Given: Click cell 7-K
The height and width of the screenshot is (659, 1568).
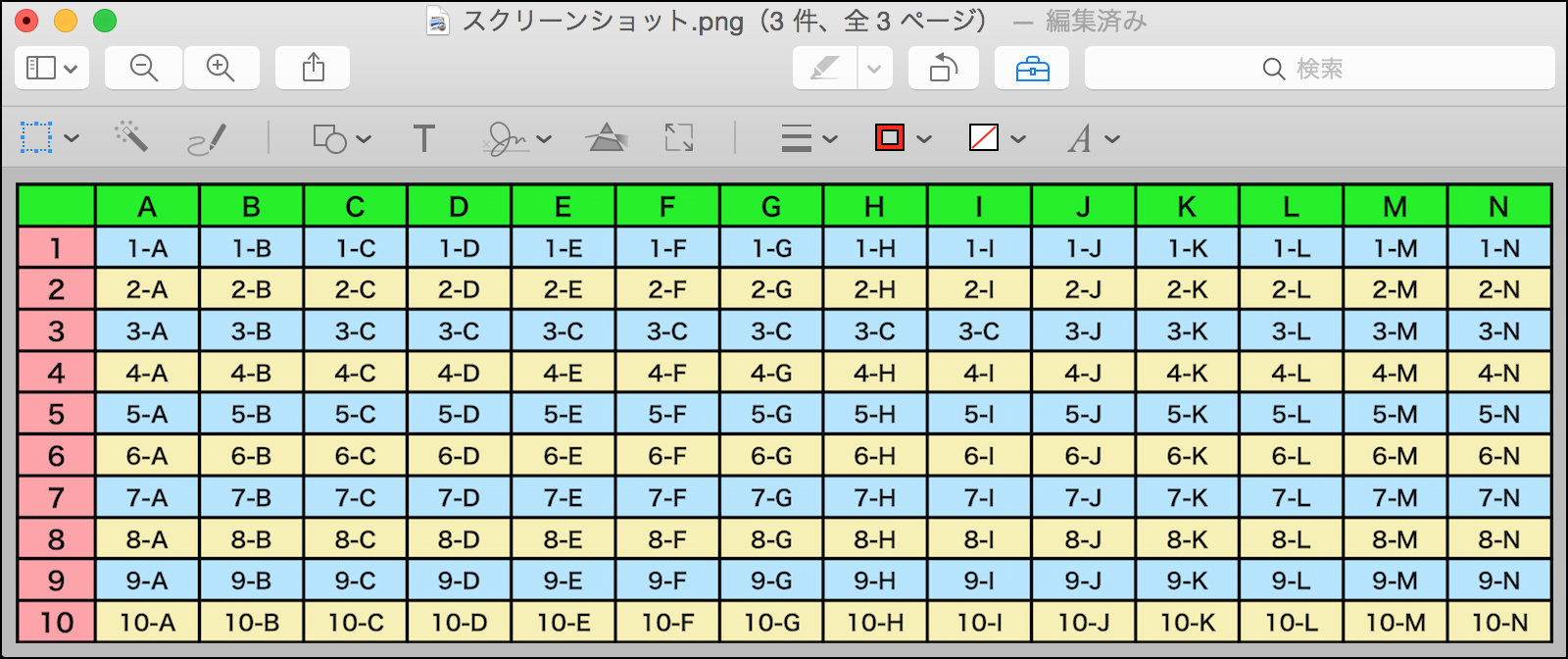Looking at the screenshot, I should coord(1187,497).
